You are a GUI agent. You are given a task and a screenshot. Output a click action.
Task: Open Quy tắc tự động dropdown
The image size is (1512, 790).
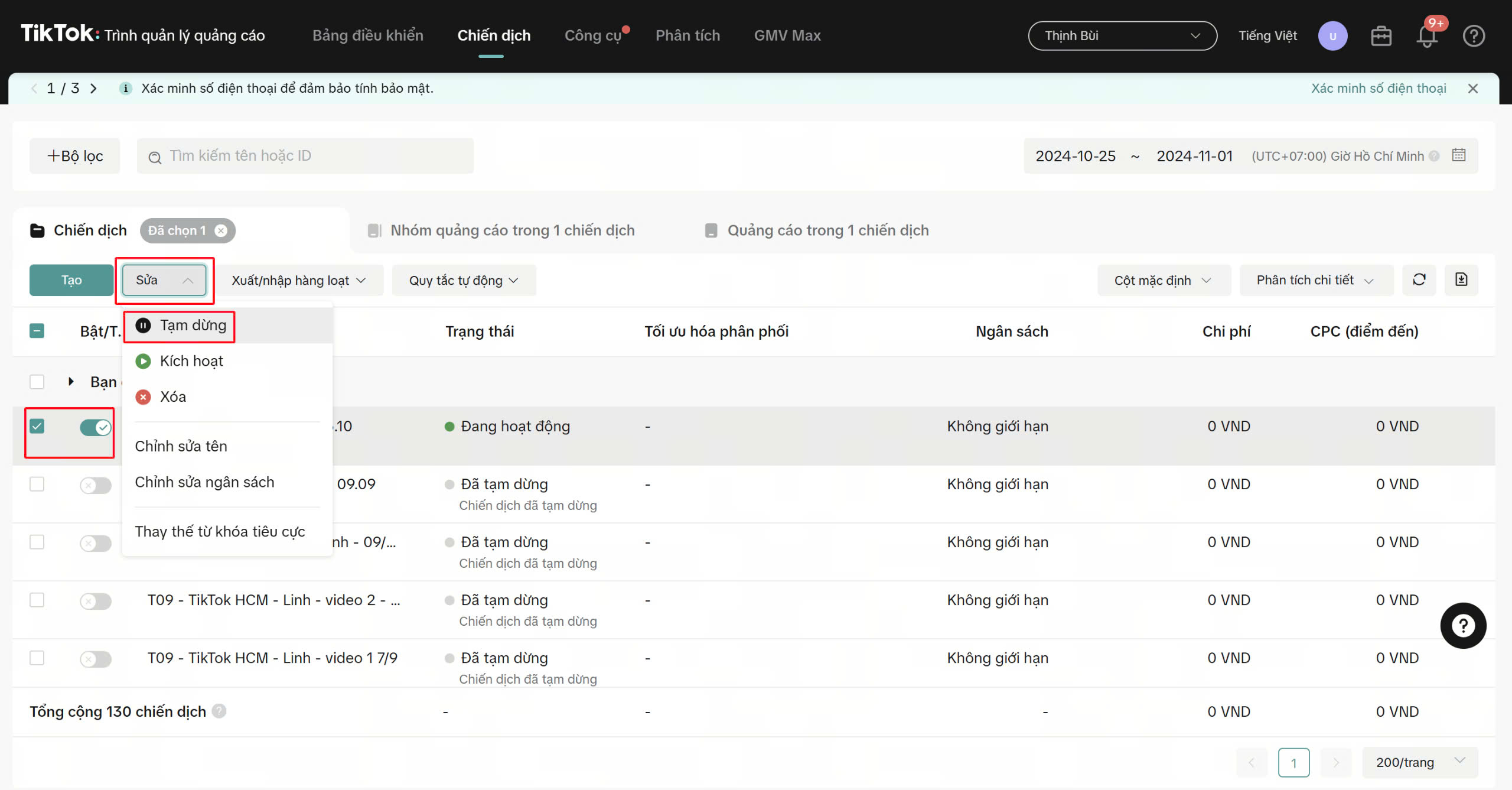[464, 280]
